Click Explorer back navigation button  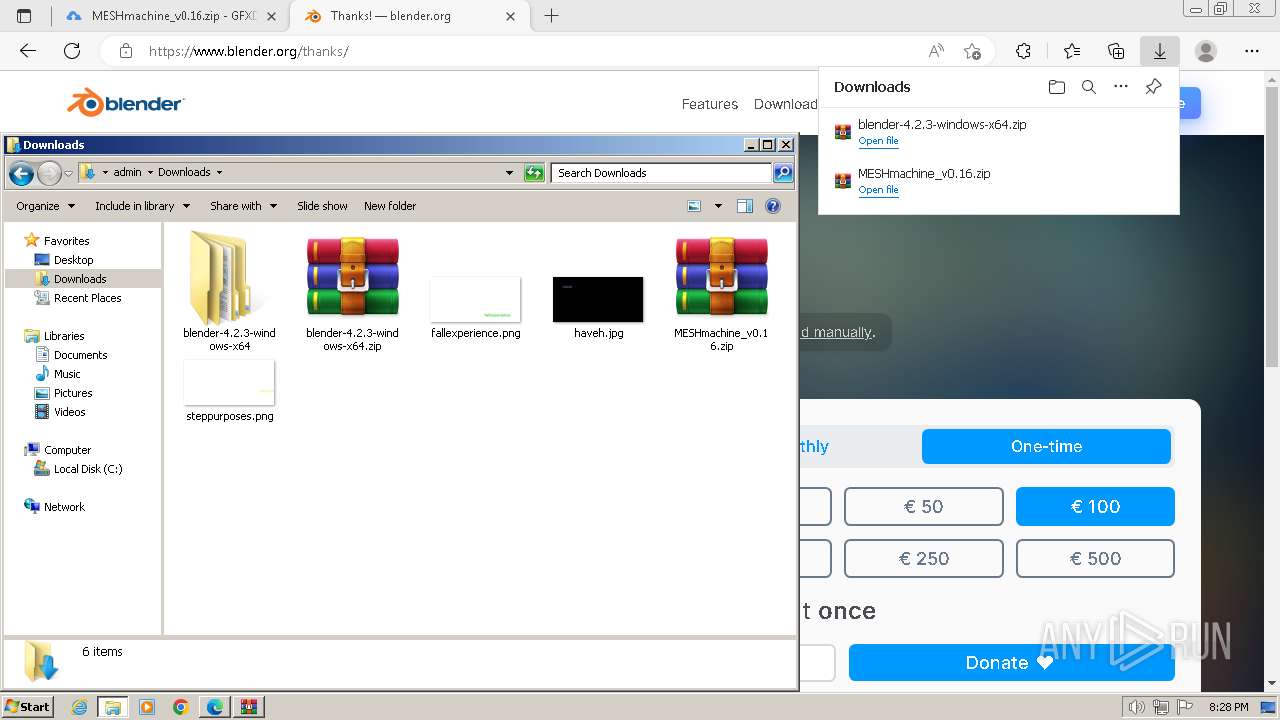[21, 173]
